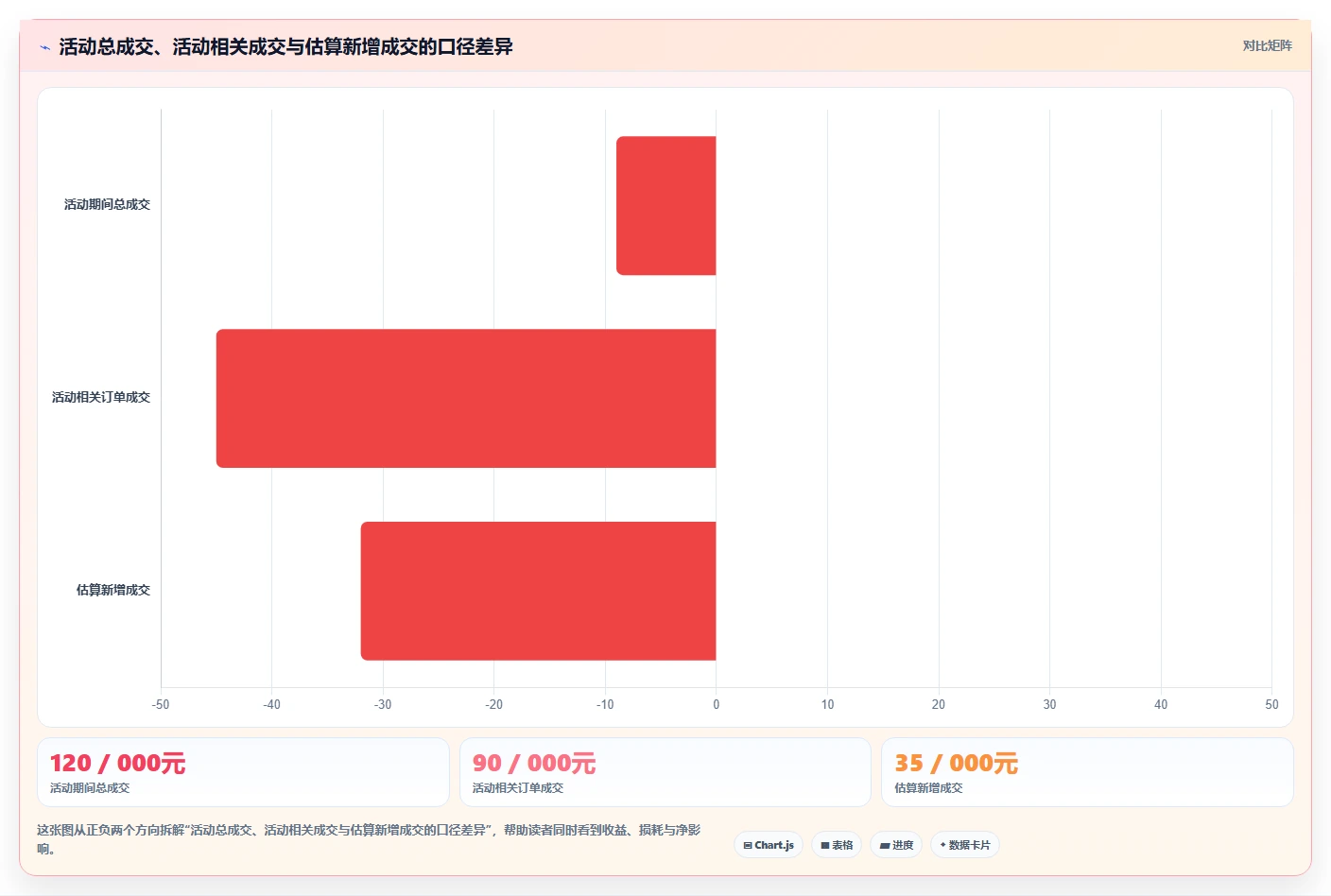1331x896 pixels.
Task: Click the chart title 活动总成交 heading
Action: coord(285,46)
